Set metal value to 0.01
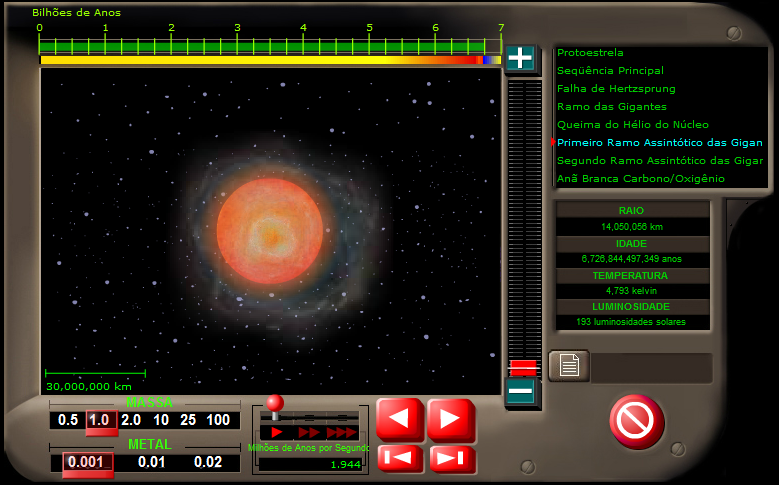The height and width of the screenshot is (485, 779). 152,462
